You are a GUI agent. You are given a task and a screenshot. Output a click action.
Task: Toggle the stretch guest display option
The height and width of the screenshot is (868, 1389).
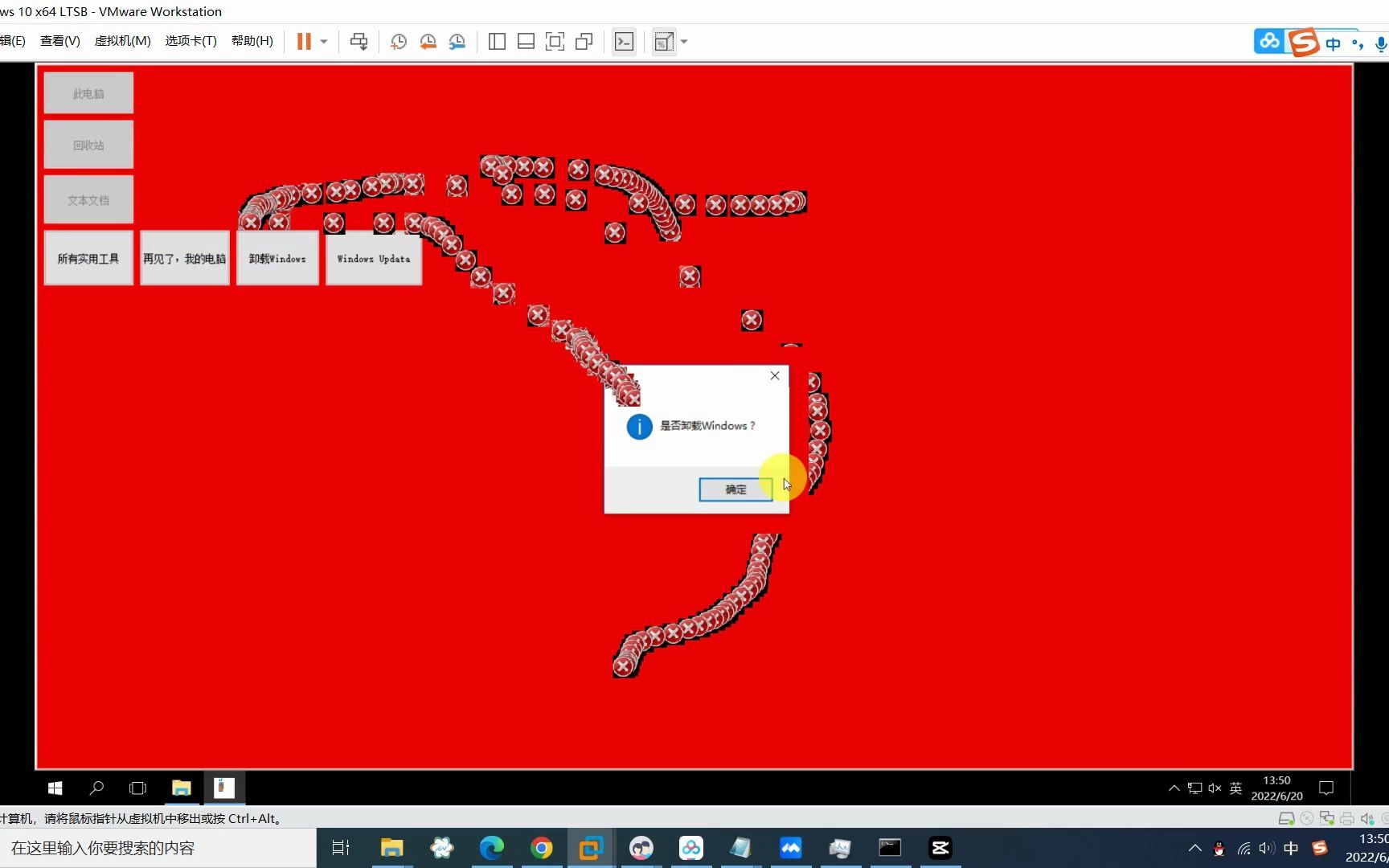pos(662,41)
